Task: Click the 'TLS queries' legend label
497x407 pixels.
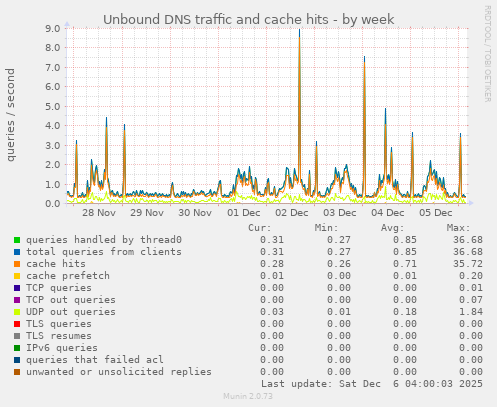Action: click(x=59, y=324)
